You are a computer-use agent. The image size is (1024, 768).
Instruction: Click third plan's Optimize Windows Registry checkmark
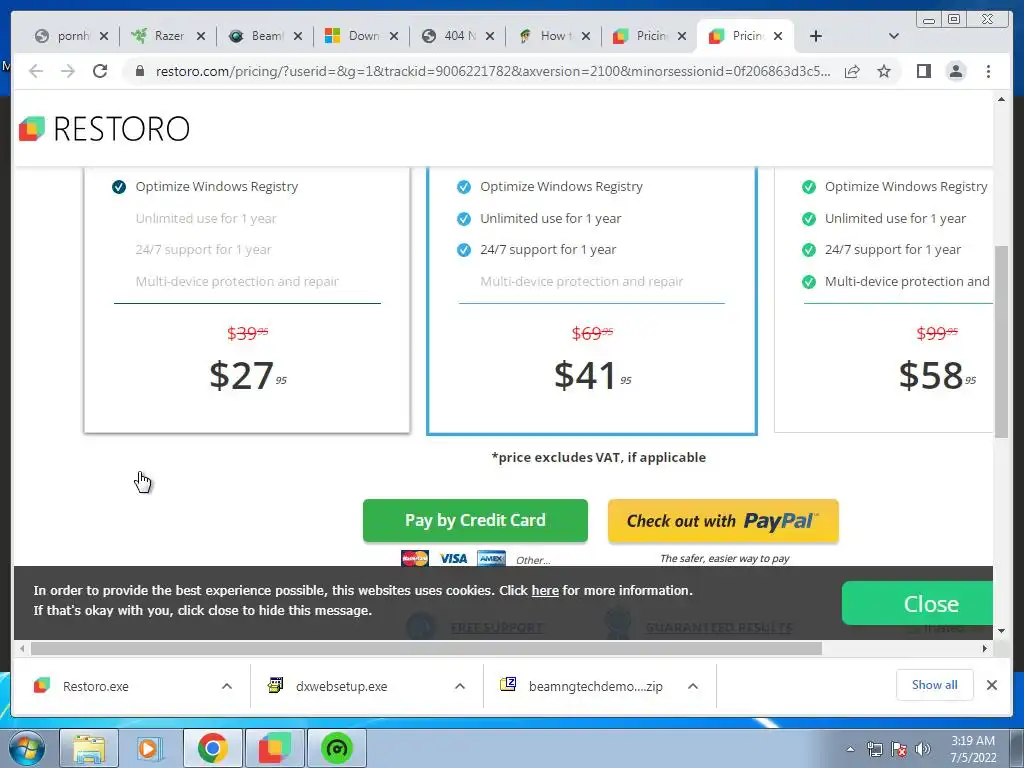tap(808, 187)
